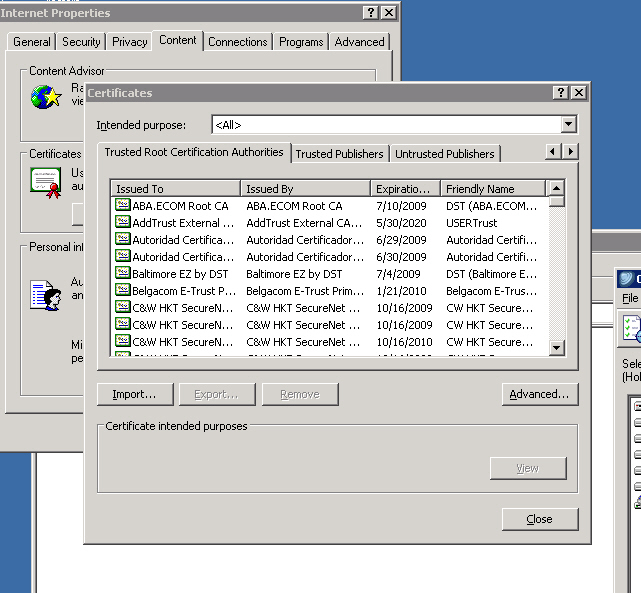Click the certificate list scrollbar thumb

tap(556, 201)
